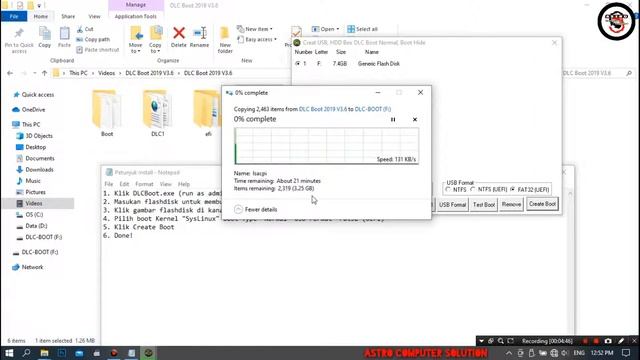
Task: Click the Create Boot button
Action: coord(542,204)
